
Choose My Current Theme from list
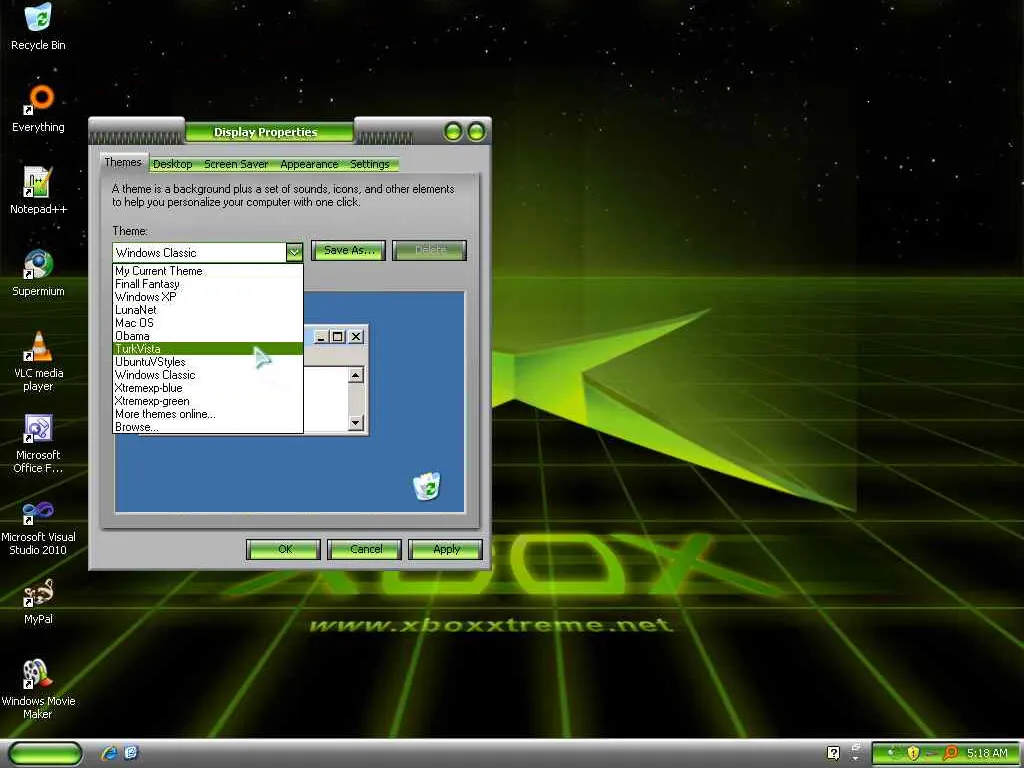[x=208, y=270]
